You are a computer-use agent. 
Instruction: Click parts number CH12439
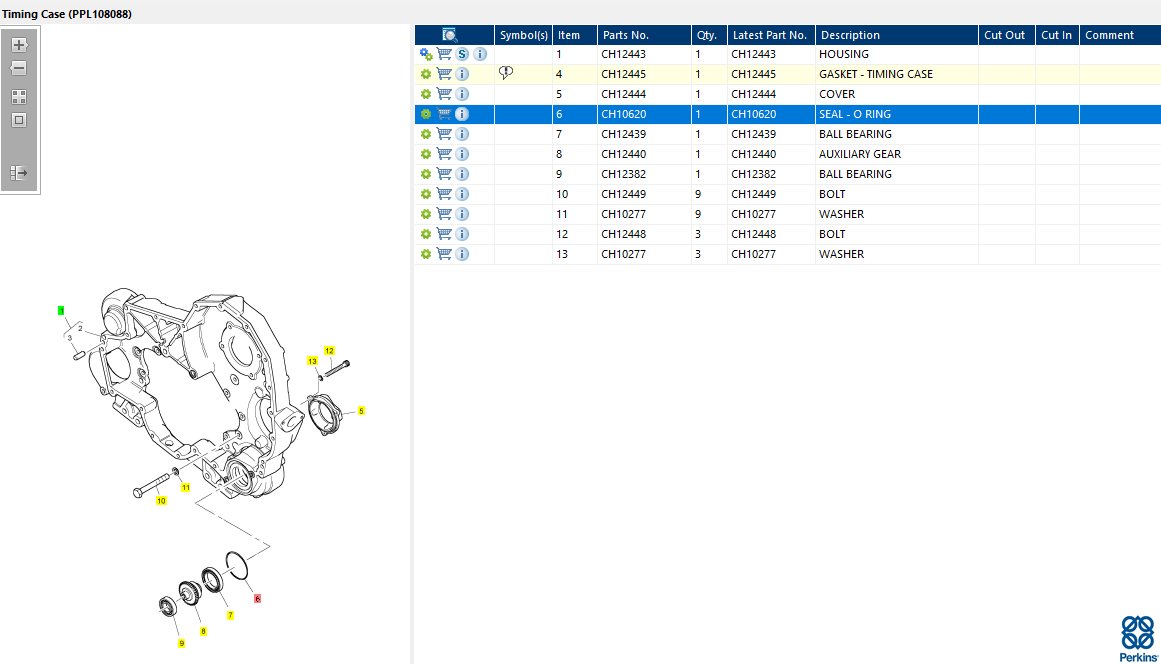[623, 134]
